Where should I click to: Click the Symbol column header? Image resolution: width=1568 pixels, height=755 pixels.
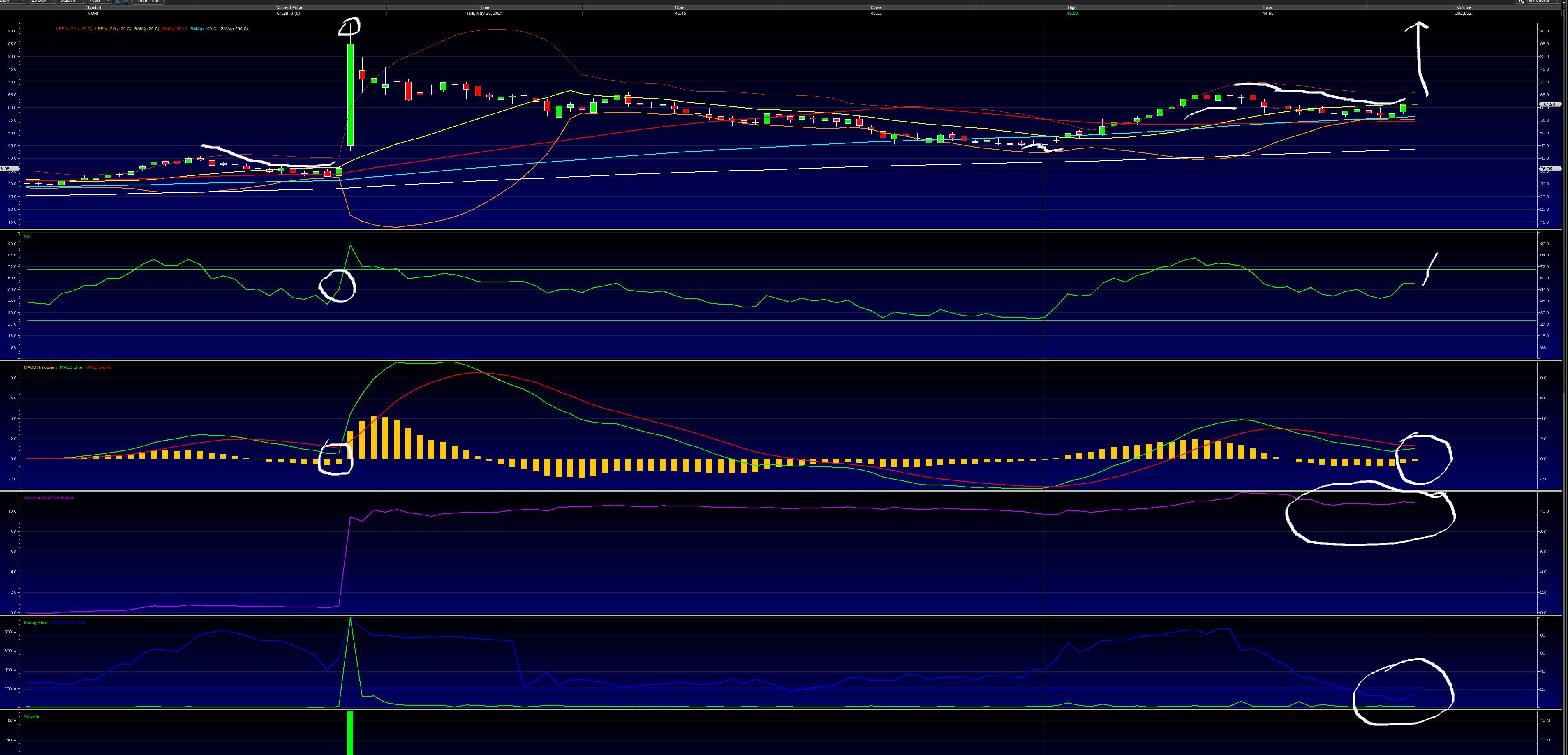point(93,7)
